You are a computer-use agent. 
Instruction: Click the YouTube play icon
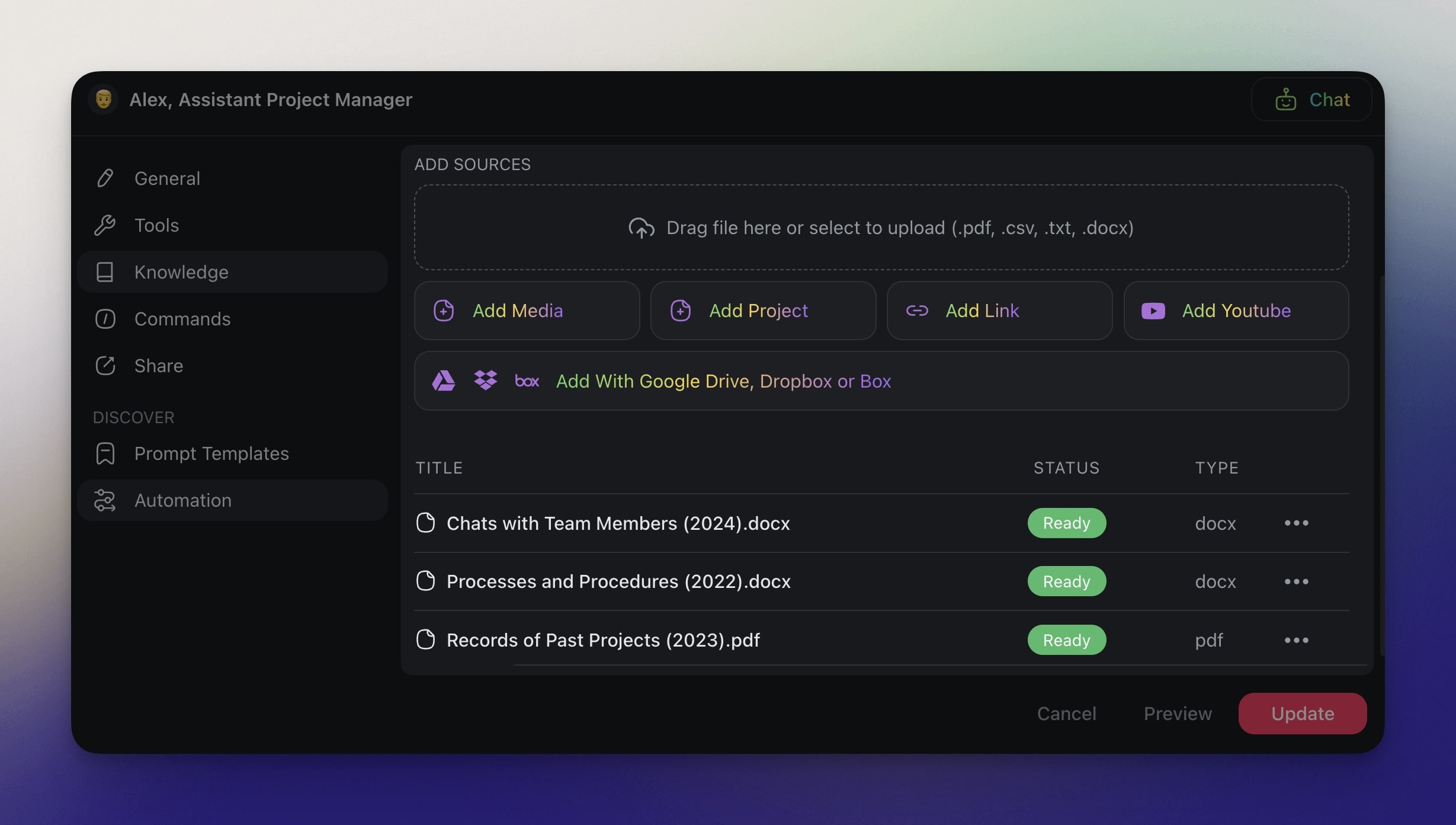(x=1153, y=311)
